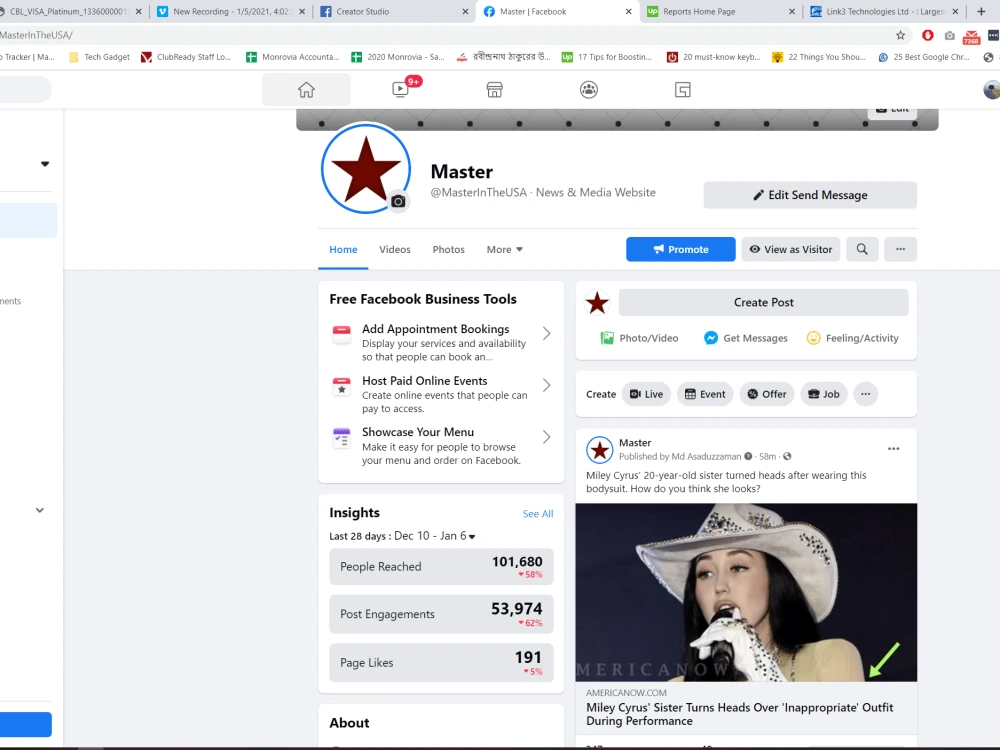Click the post's small star avatar
This screenshot has width=1000, height=750.
pos(599,450)
